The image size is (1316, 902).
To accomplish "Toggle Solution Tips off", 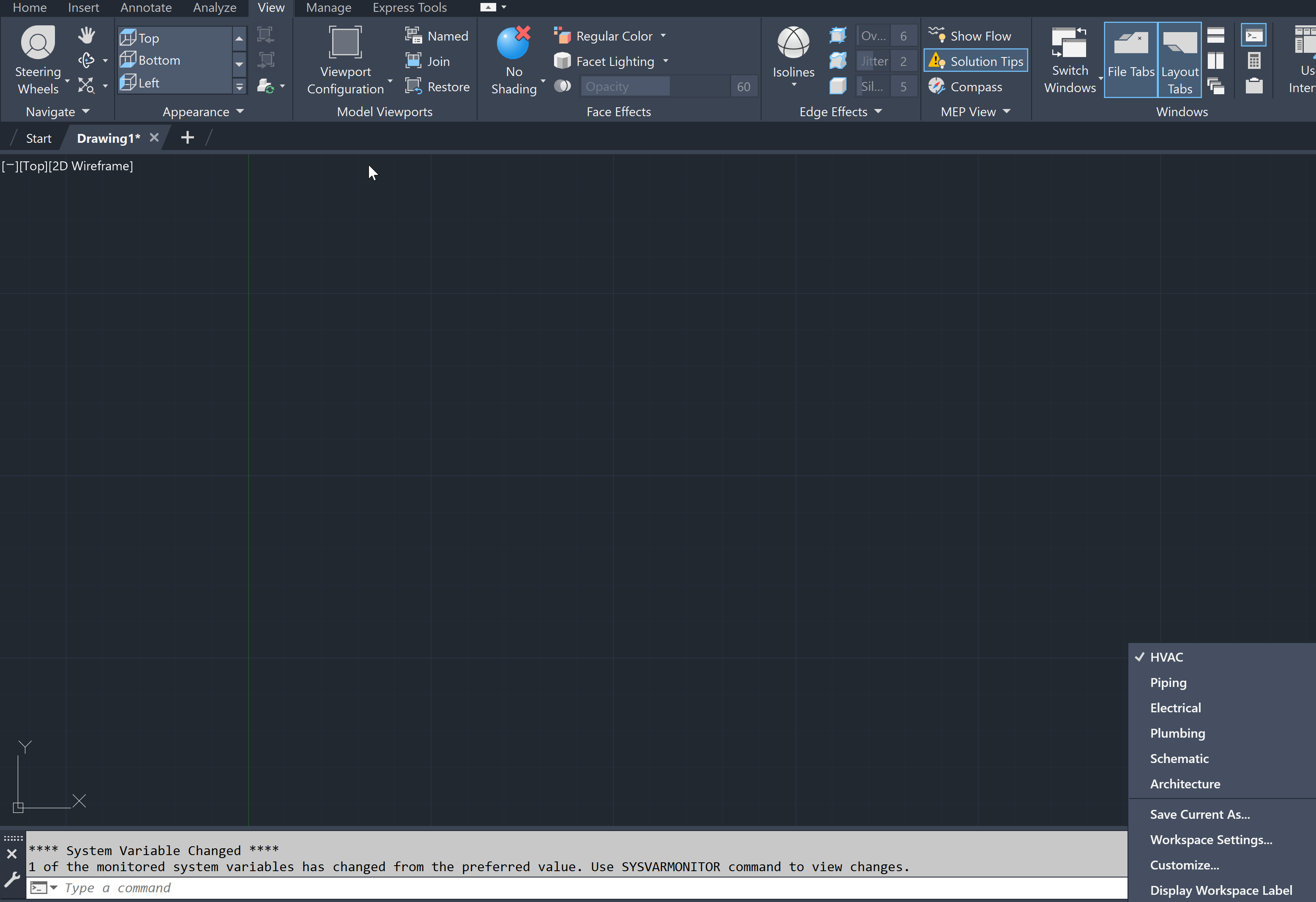I will (x=976, y=61).
